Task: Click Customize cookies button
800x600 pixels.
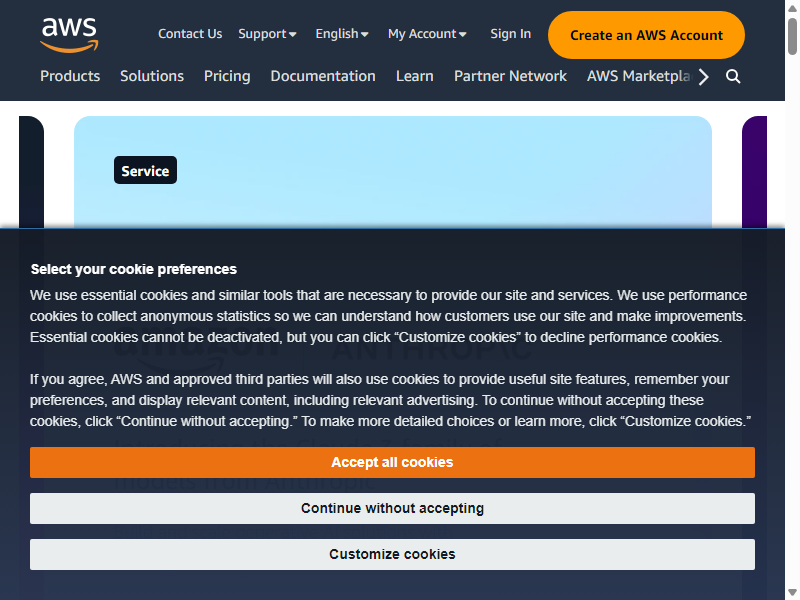Action: (392, 554)
